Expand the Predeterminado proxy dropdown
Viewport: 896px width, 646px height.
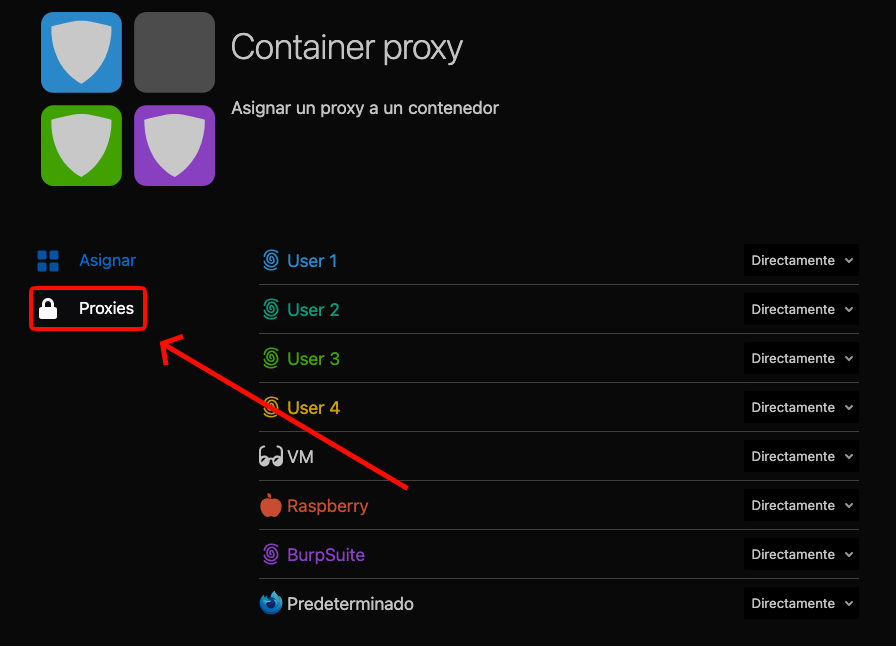coord(801,603)
